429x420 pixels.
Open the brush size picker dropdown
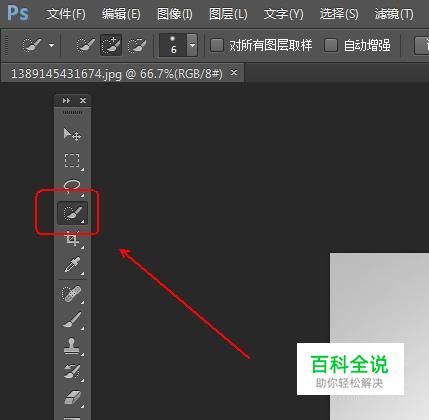(x=192, y=45)
